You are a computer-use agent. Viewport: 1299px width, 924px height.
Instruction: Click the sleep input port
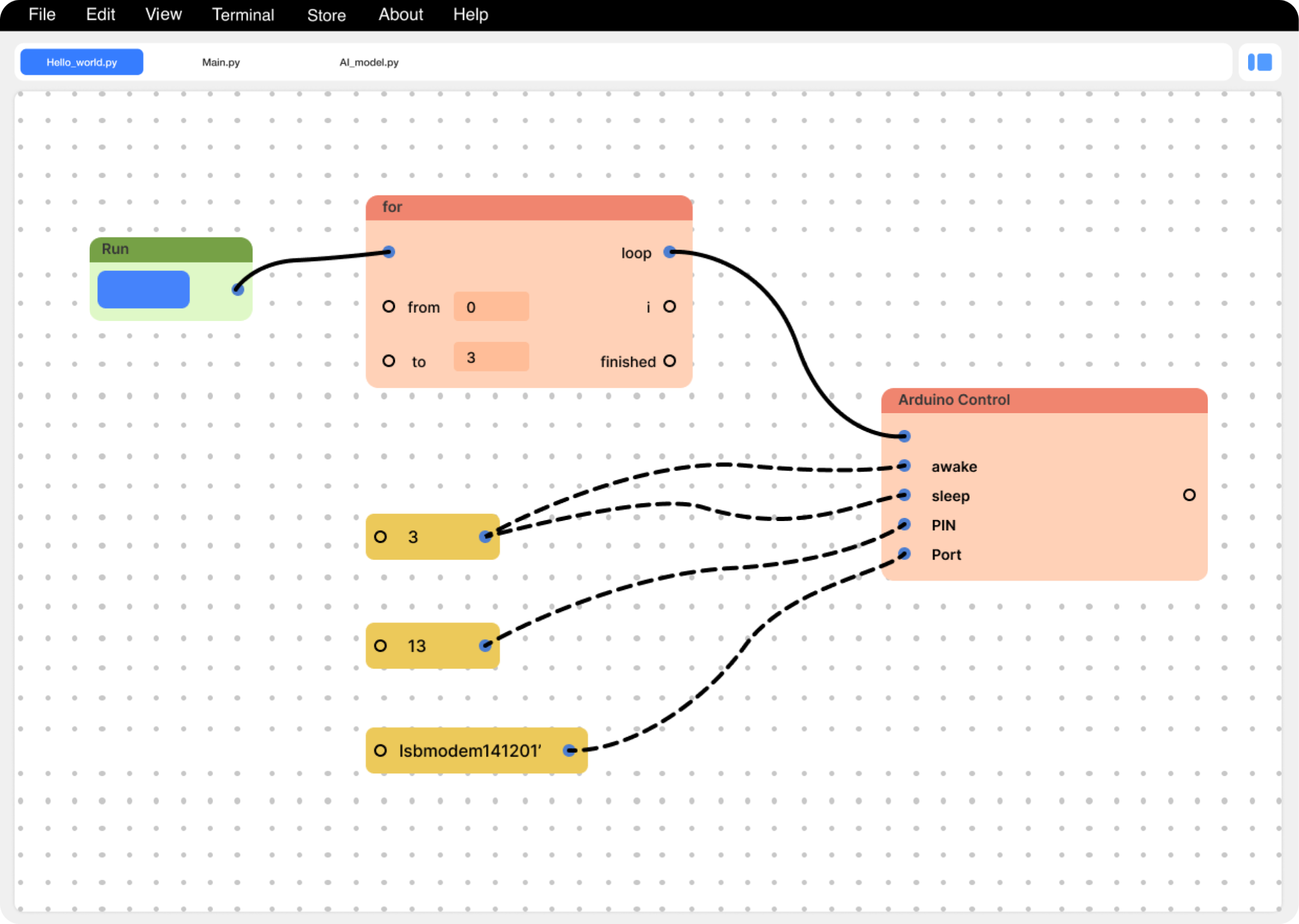(904, 495)
